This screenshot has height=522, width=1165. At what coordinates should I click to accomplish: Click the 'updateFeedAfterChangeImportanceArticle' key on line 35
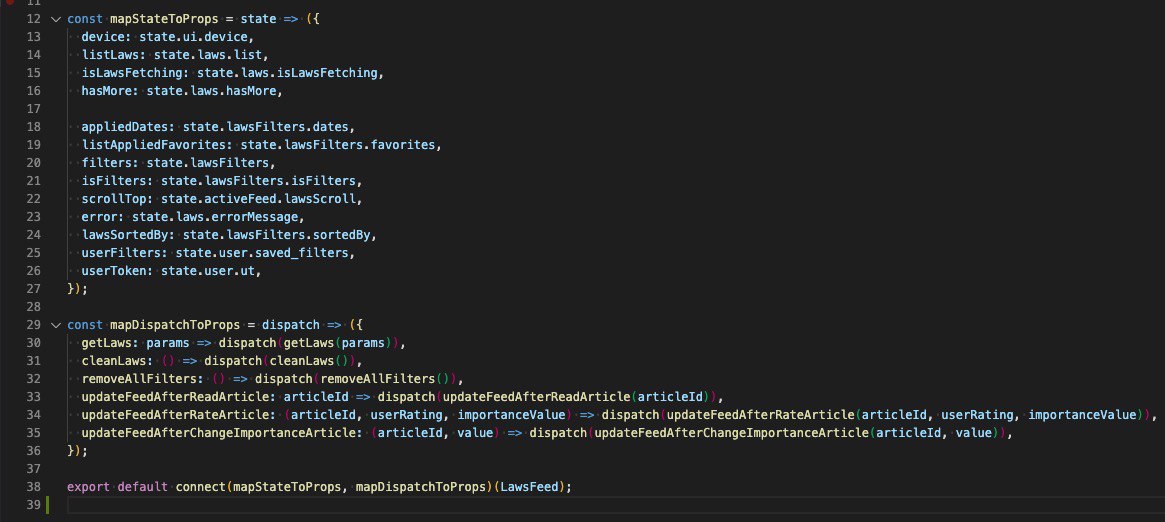[x=219, y=433]
